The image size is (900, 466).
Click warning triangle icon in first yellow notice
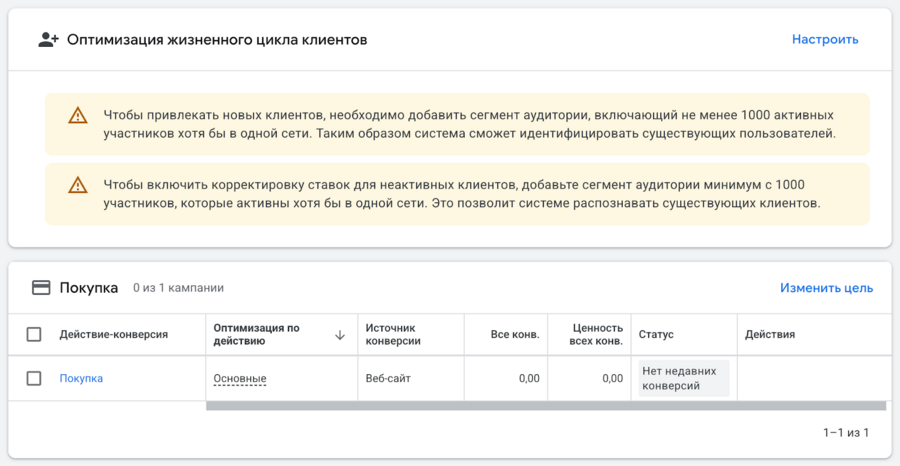click(x=77, y=115)
